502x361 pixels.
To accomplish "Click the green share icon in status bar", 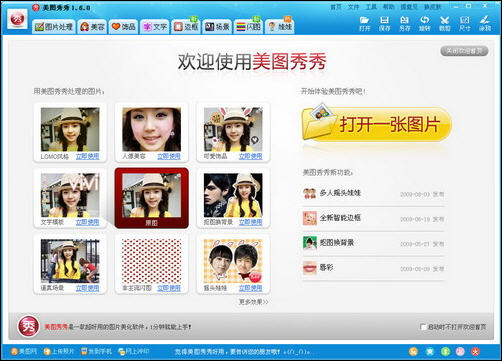I will (x=445, y=351).
